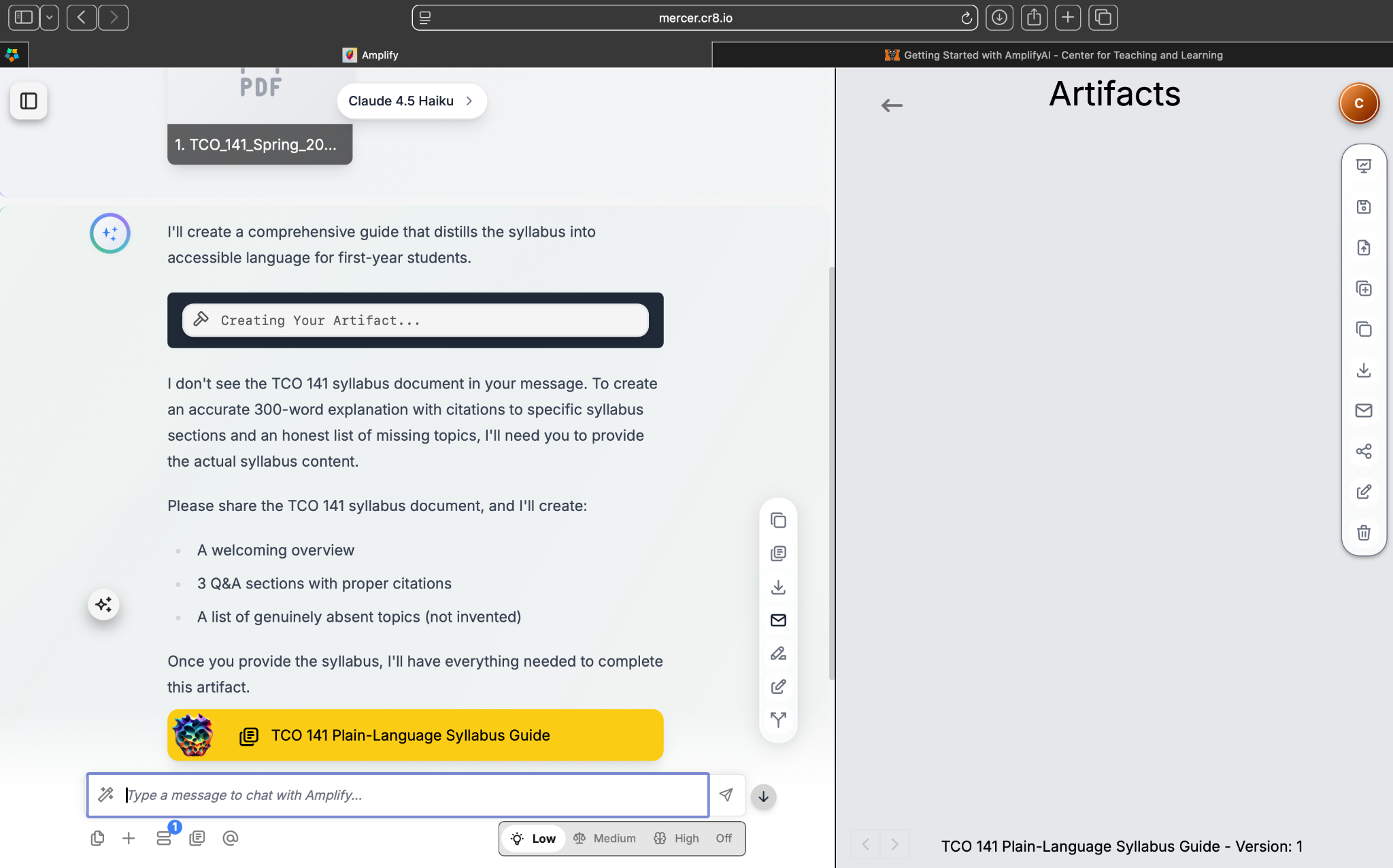Click the sparkle assistant button near message list
The width and height of the screenshot is (1393, 868).
tap(103, 604)
